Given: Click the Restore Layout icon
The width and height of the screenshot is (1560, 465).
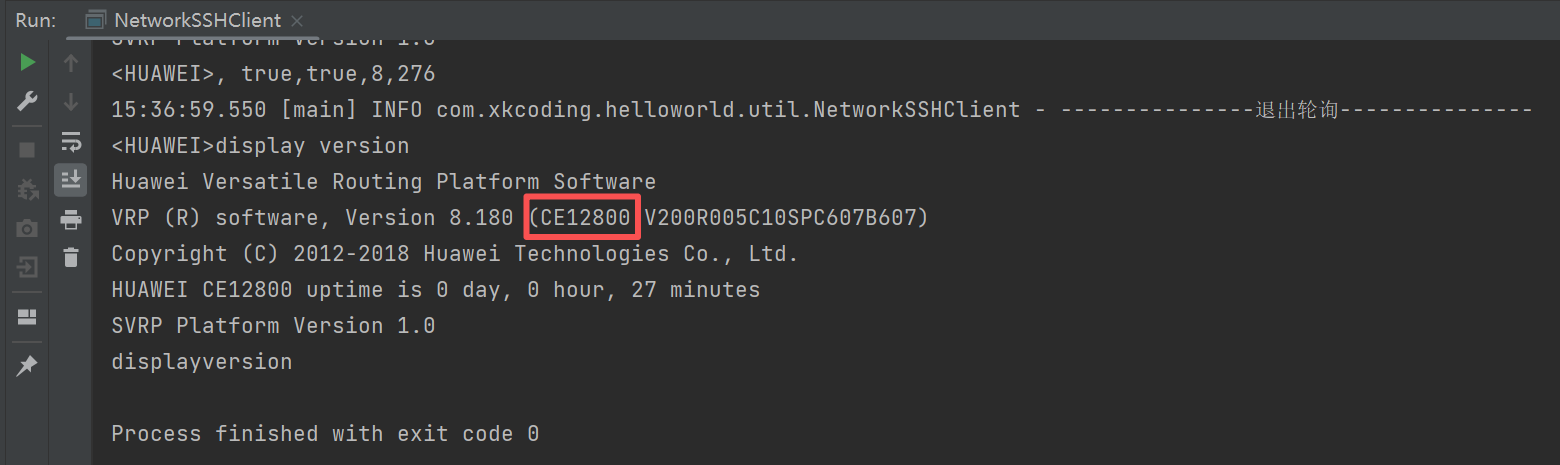Looking at the screenshot, I should tap(28, 317).
